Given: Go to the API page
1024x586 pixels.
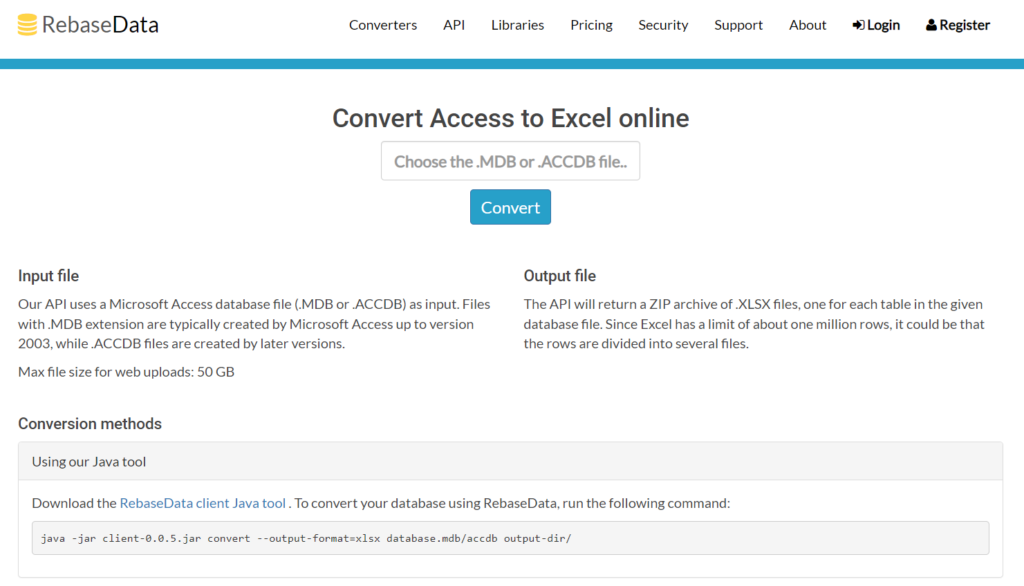Looking at the screenshot, I should (454, 25).
